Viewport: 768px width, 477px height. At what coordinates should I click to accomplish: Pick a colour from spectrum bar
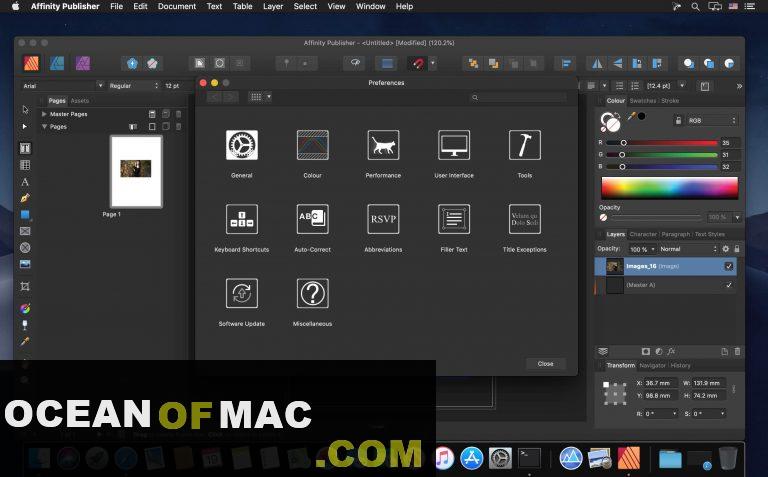(x=670, y=188)
